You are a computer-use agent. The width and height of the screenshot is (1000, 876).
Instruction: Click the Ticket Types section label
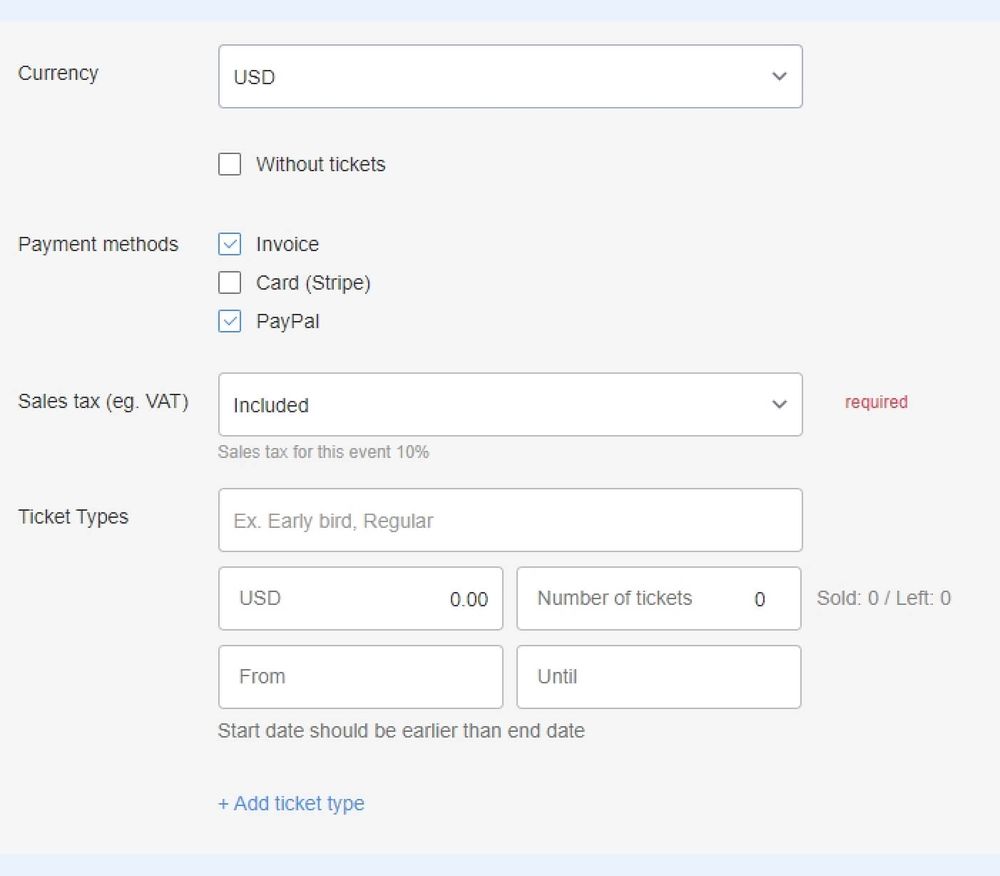(74, 517)
